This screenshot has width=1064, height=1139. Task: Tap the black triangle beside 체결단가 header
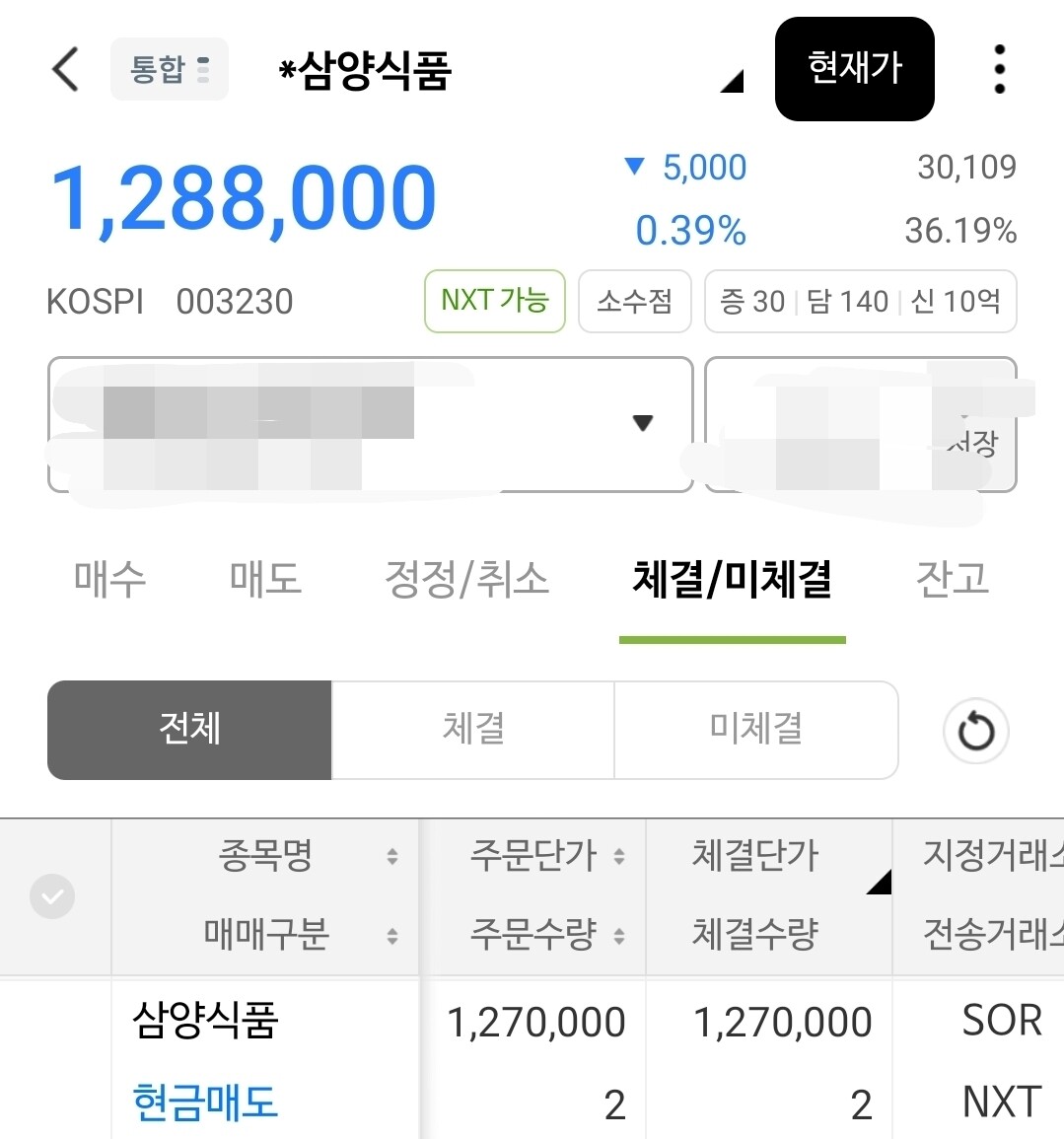pyautogui.click(x=879, y=882)
